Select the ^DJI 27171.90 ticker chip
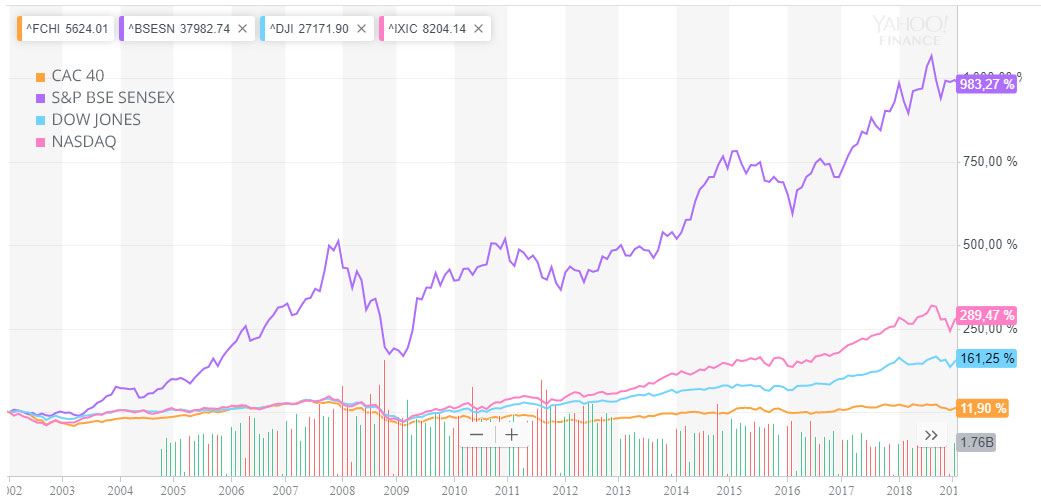 point(317,29)
